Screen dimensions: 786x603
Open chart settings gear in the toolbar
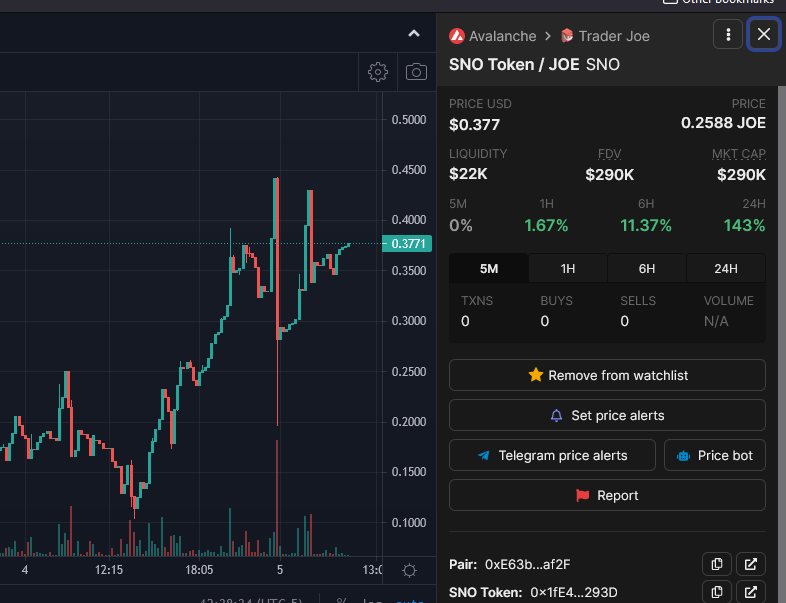coord(377,72)
